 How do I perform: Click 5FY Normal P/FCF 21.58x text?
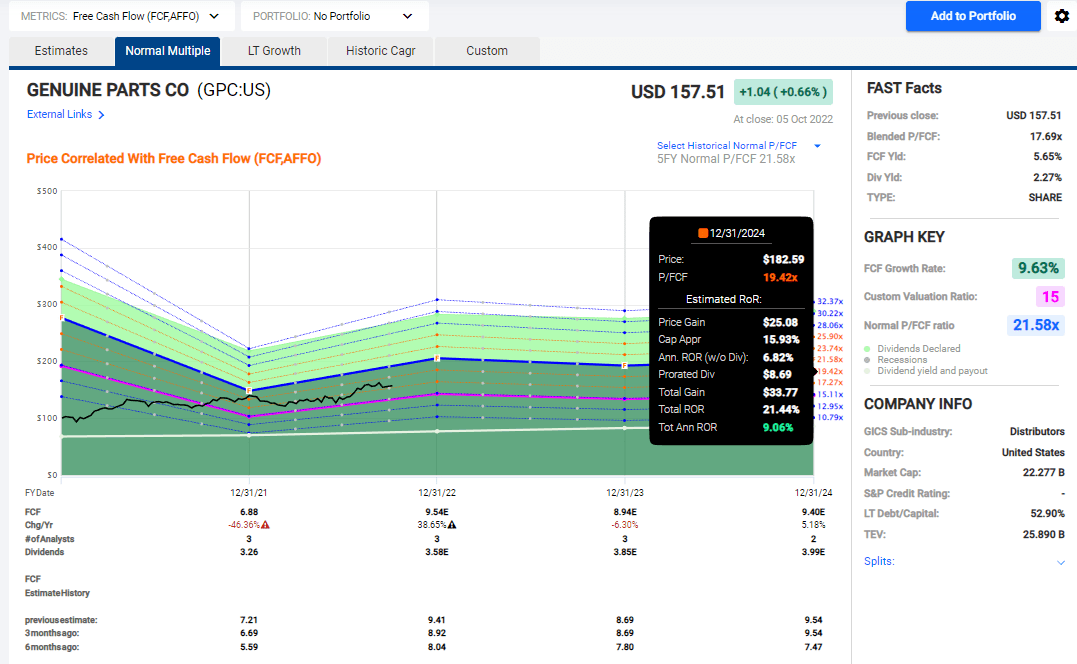(x=726, y=159)
